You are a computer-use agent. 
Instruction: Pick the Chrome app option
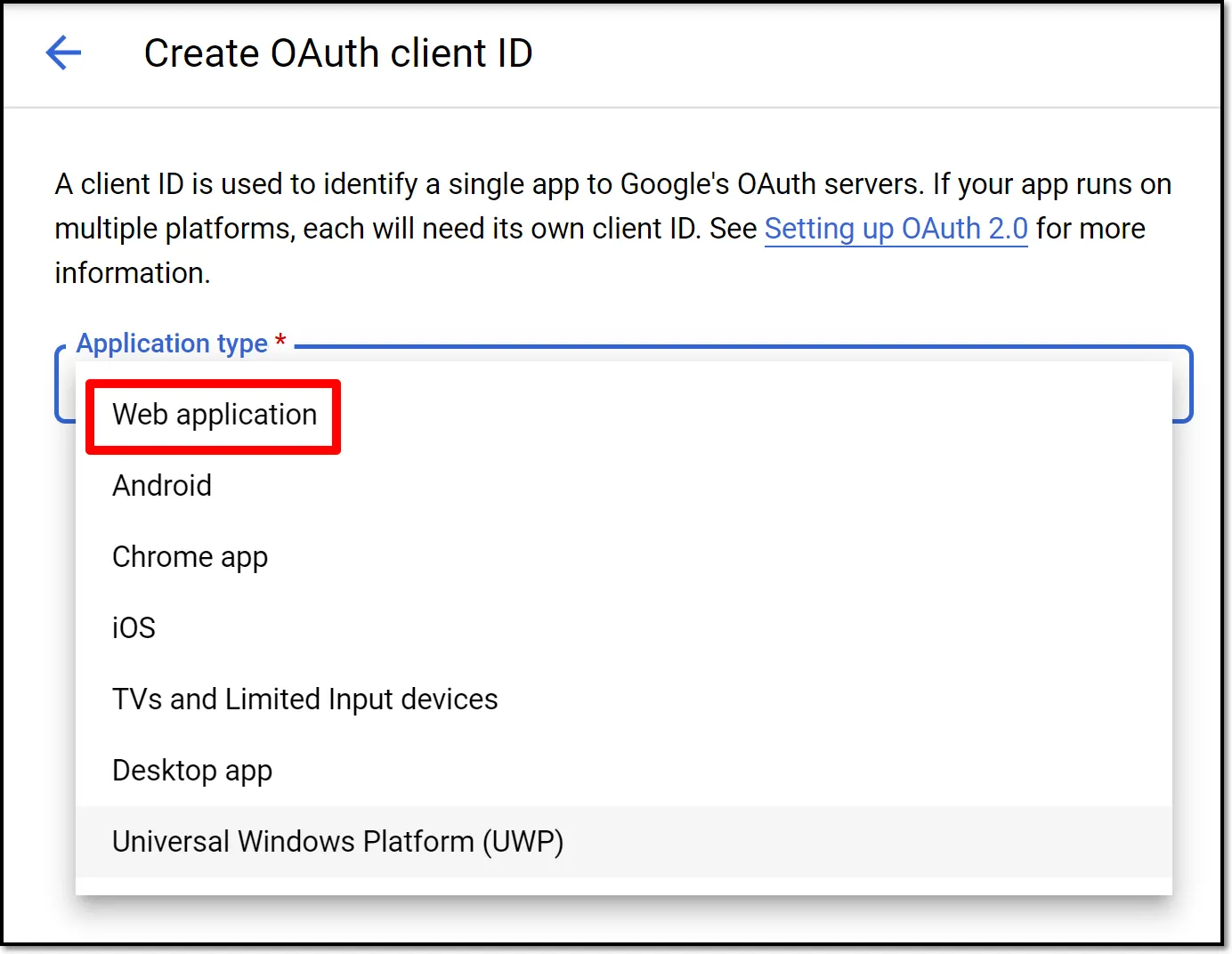623,557
